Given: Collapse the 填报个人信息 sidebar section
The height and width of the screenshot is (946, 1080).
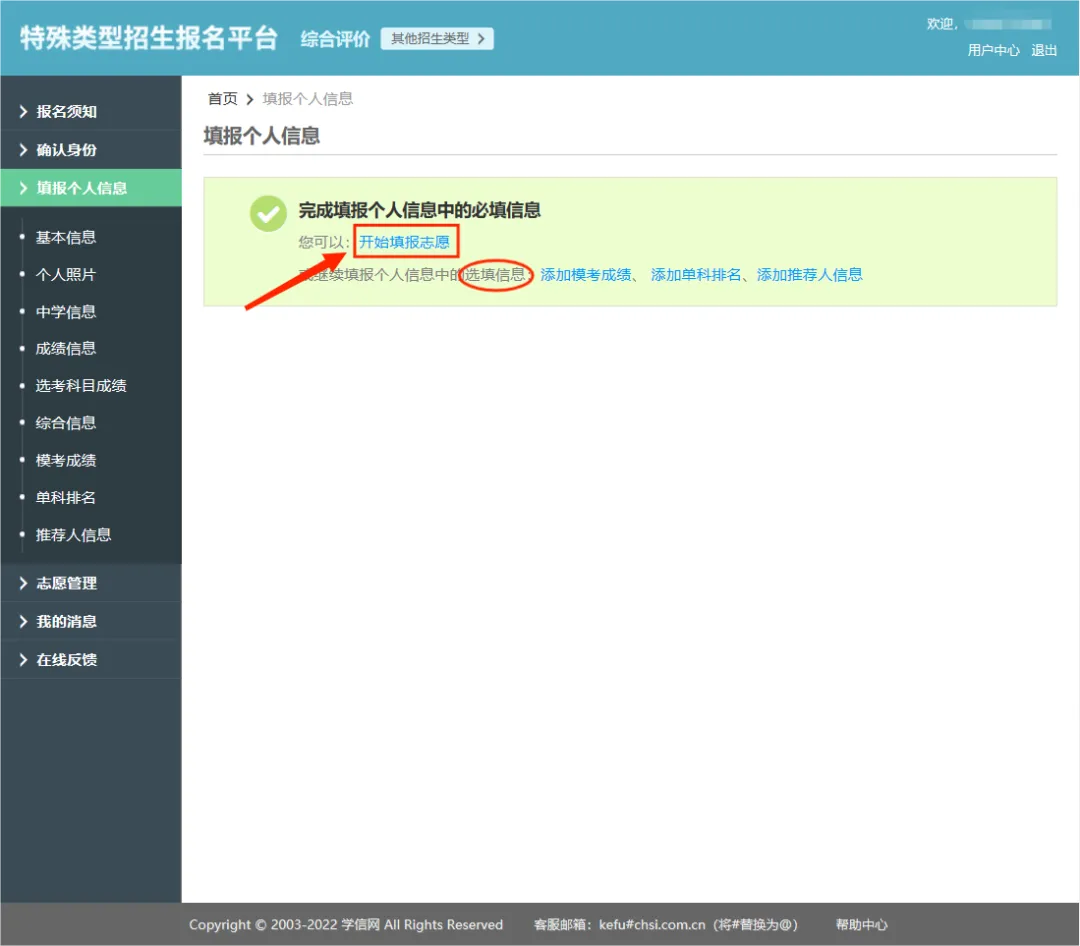Looking at the screenshot, I should [x=81, y=188].
